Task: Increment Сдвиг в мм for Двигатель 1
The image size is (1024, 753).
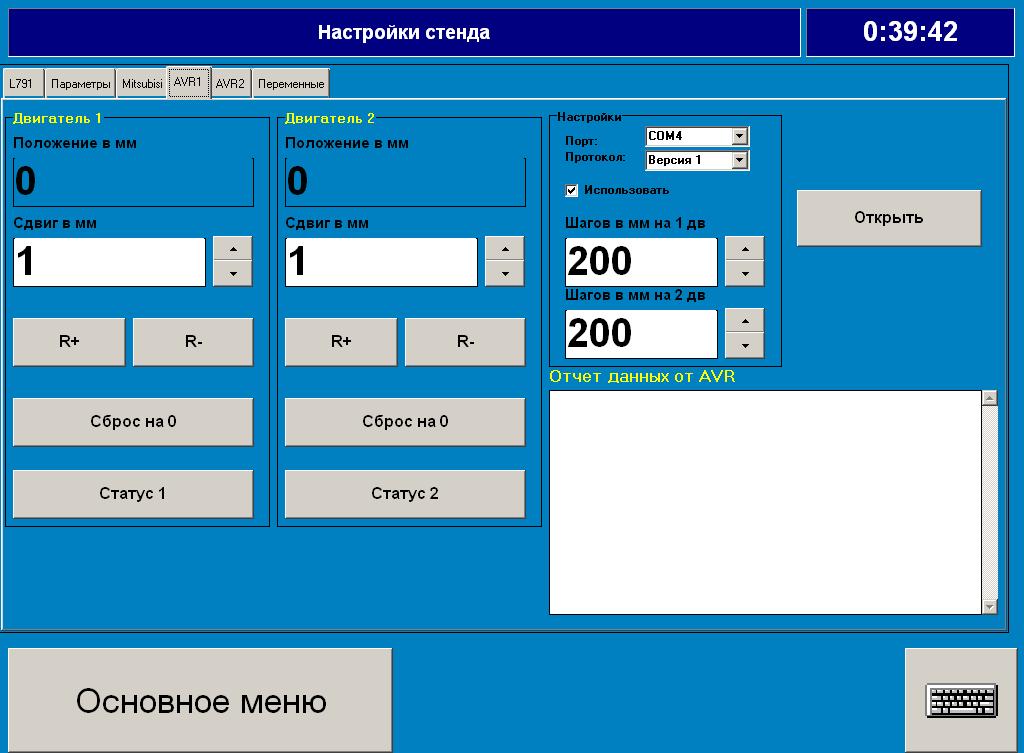Action: [x=233, y=250]
